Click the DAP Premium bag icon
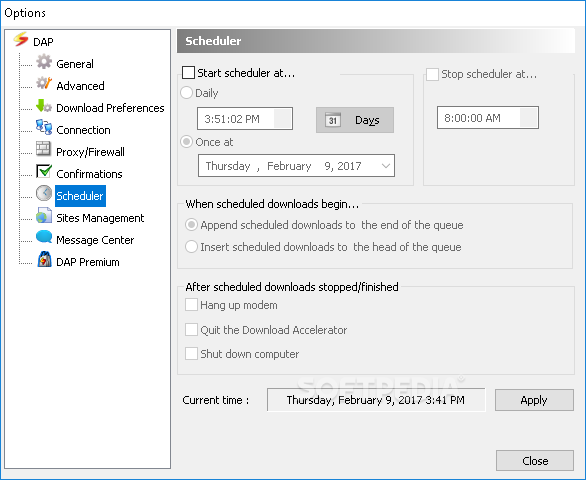586x480 pixels. click(44, 259)
